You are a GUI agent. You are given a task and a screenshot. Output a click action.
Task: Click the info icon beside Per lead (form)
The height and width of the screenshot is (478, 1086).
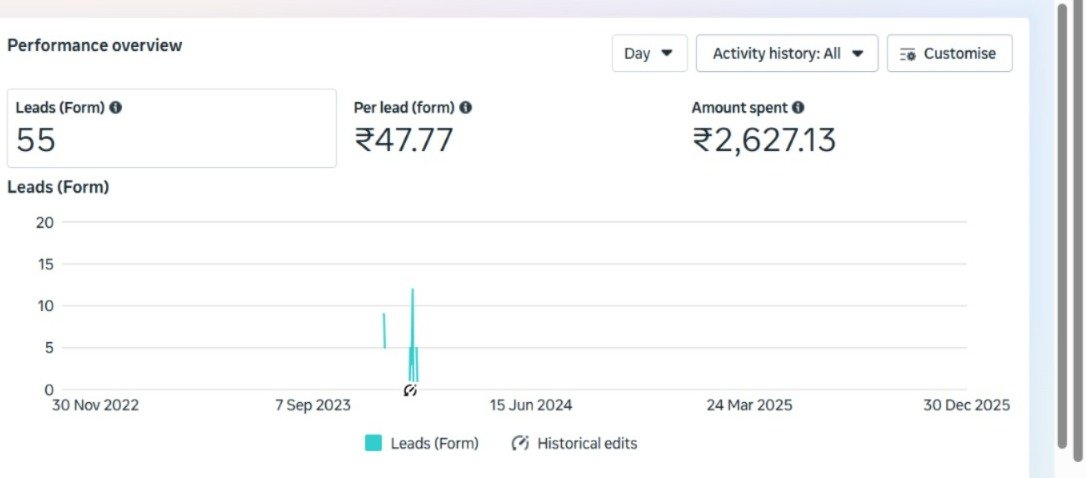click(x=466, y=108)
